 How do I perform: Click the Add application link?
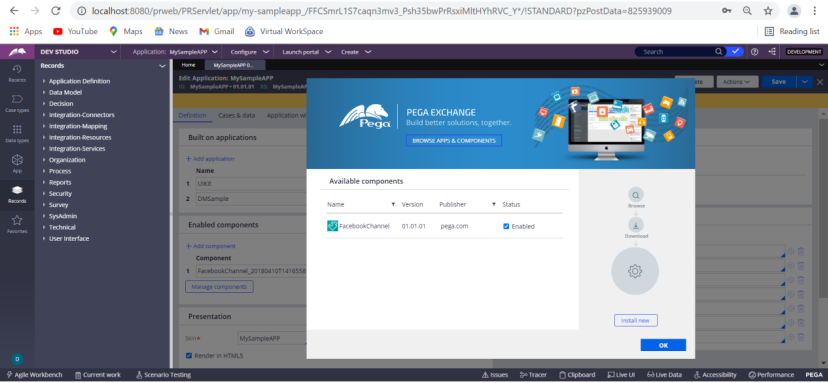point(210,158)
